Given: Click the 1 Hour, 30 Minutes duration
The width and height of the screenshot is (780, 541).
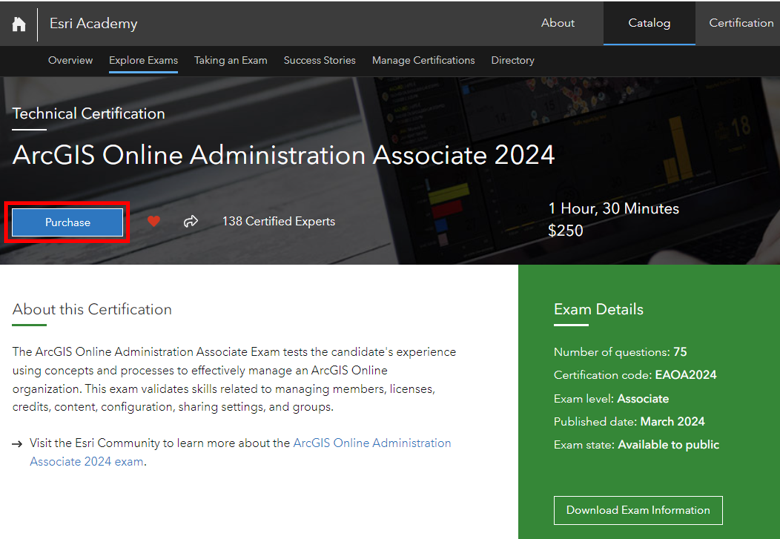Looking at the screenshot, I should (x=613, y=208).
